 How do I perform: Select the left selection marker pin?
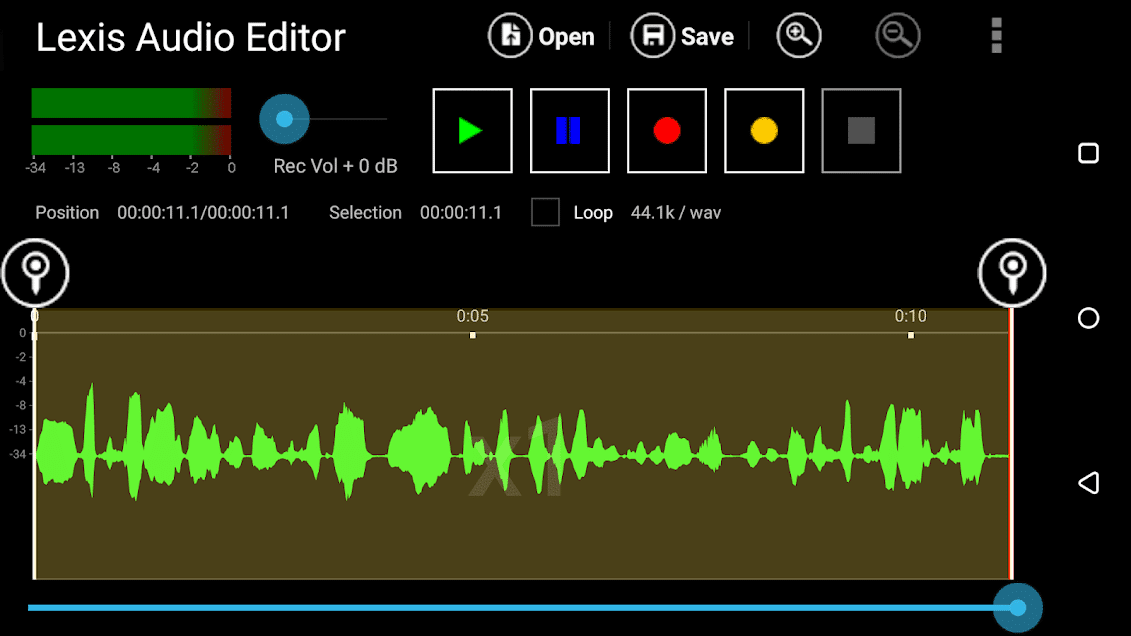click(35, 272)
